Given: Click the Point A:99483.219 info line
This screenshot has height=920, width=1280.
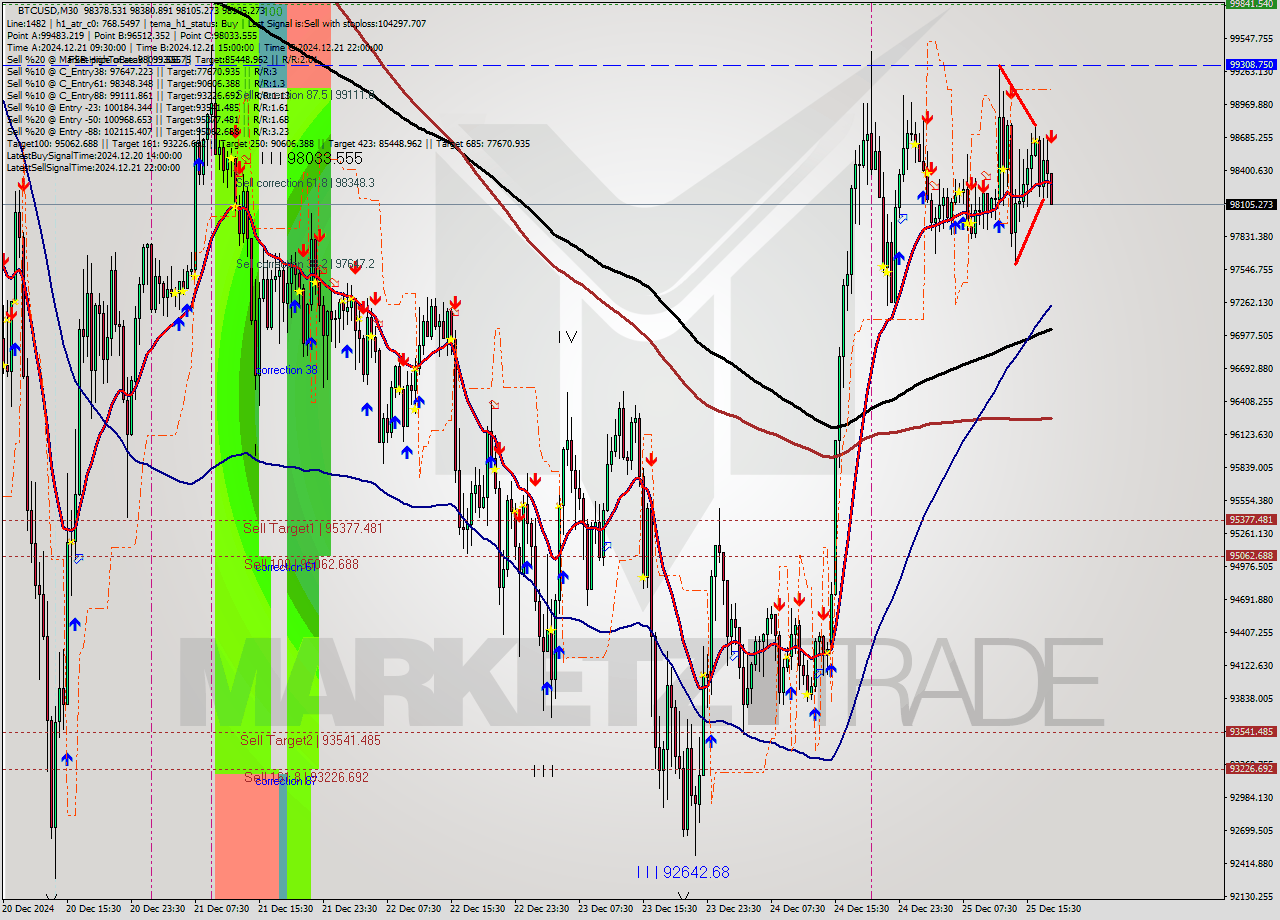Looking at the screenshot, I should coord(132,35).
